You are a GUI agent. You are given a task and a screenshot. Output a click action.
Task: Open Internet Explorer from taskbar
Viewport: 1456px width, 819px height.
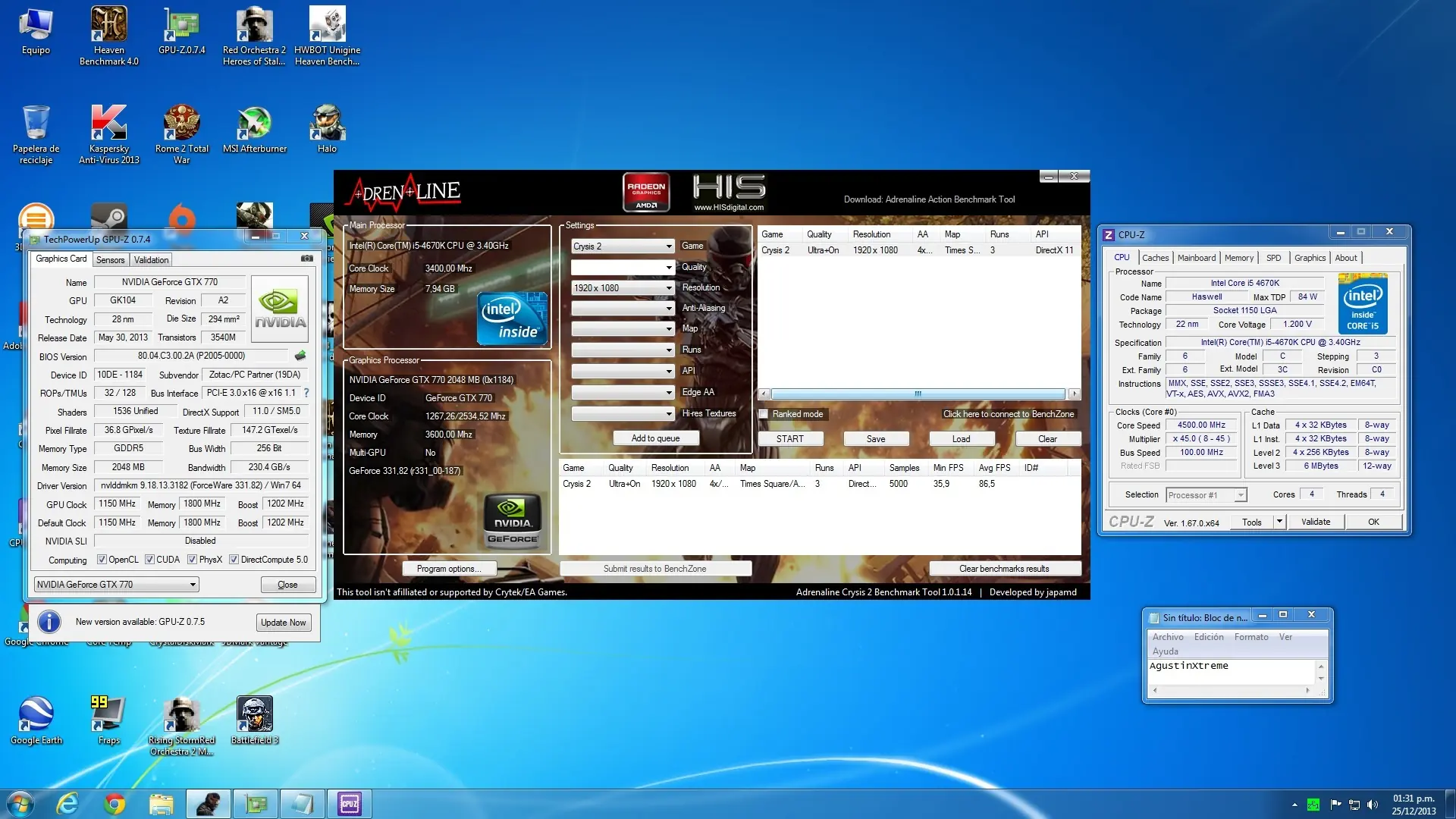[67, 804]
